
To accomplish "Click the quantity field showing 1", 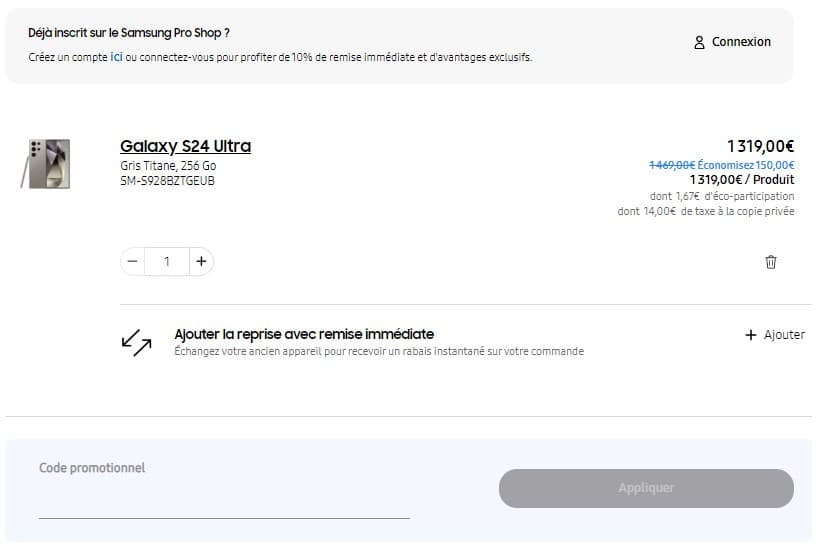I will 167,261.
